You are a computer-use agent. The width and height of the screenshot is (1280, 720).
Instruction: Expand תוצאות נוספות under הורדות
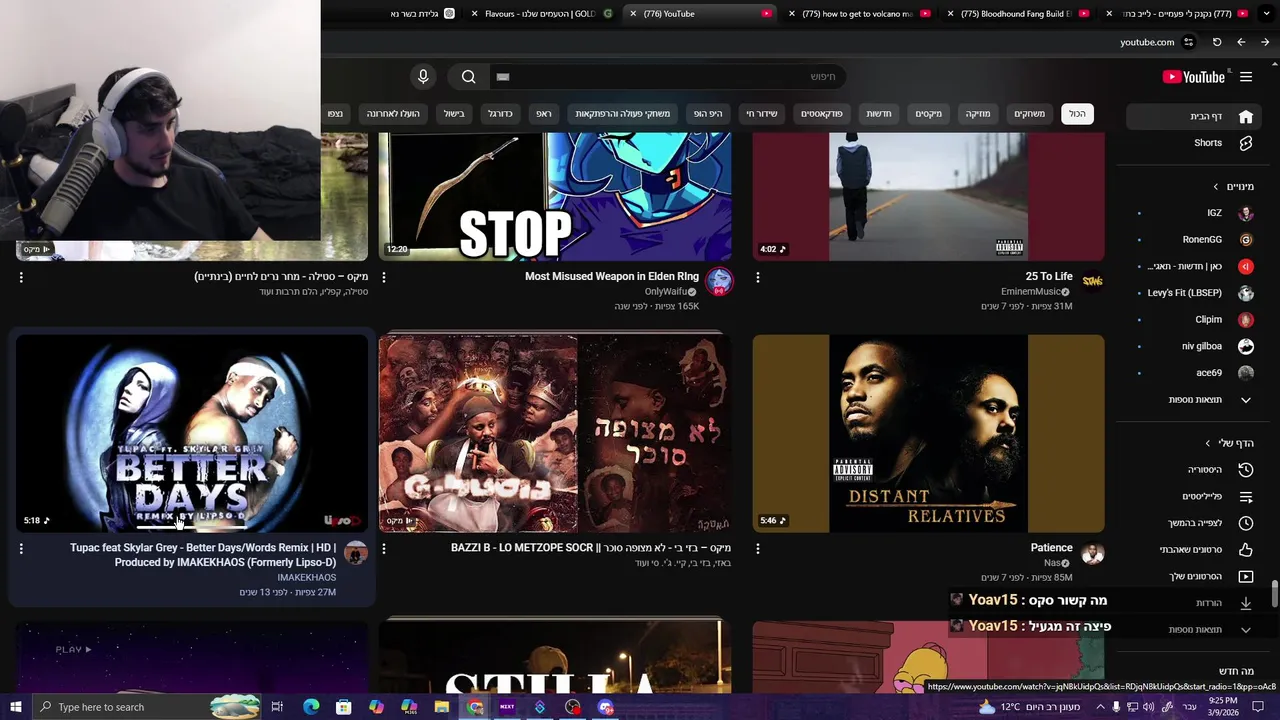pos(1192,630)
